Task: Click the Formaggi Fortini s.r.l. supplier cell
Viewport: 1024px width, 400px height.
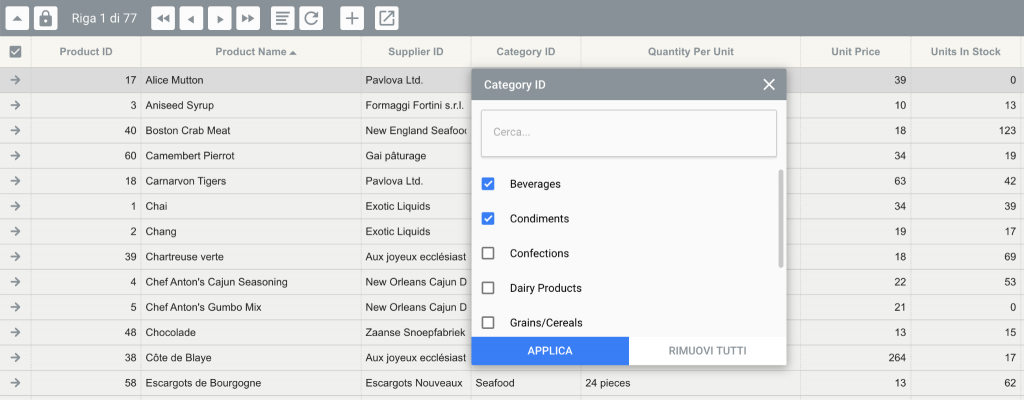Action: (x=416, y=105)
